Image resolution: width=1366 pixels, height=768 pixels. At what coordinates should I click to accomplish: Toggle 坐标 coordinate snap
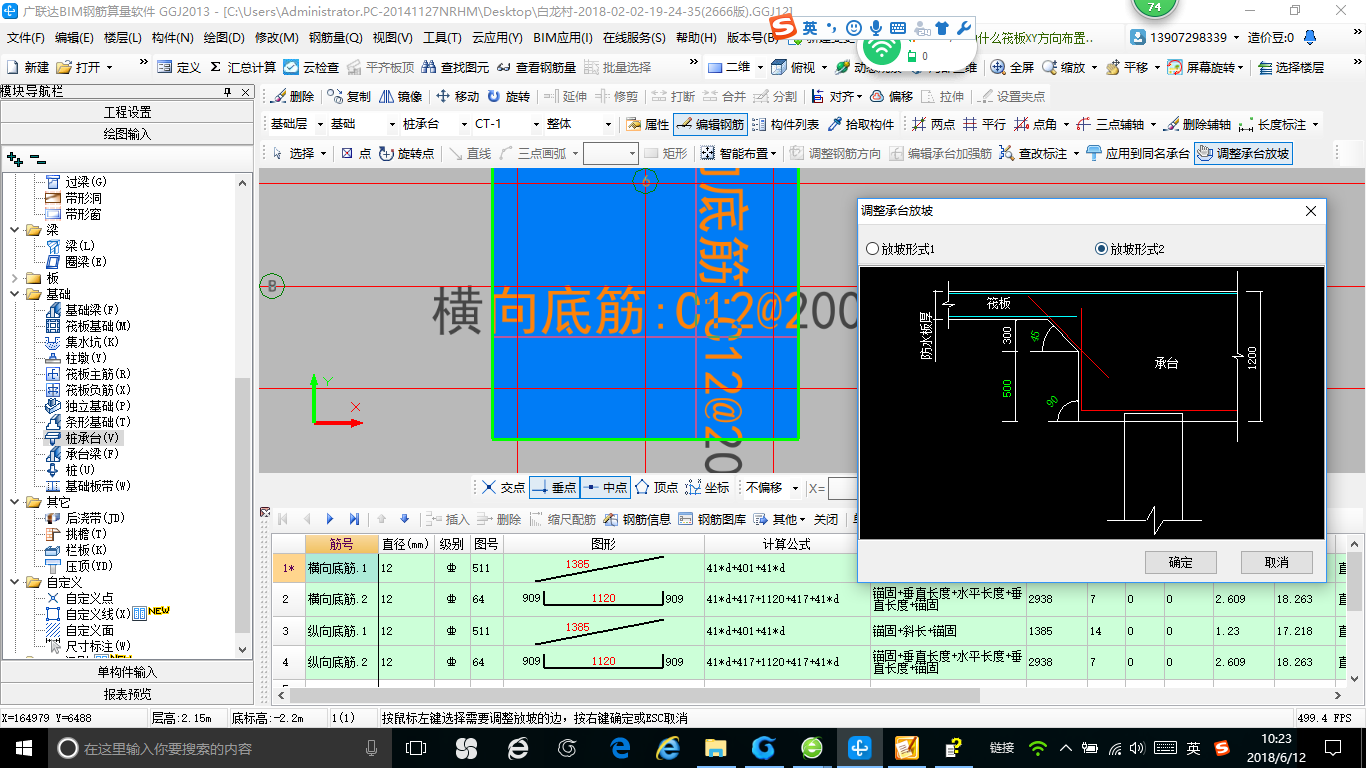pyautogui.click(x=707, y=488)
